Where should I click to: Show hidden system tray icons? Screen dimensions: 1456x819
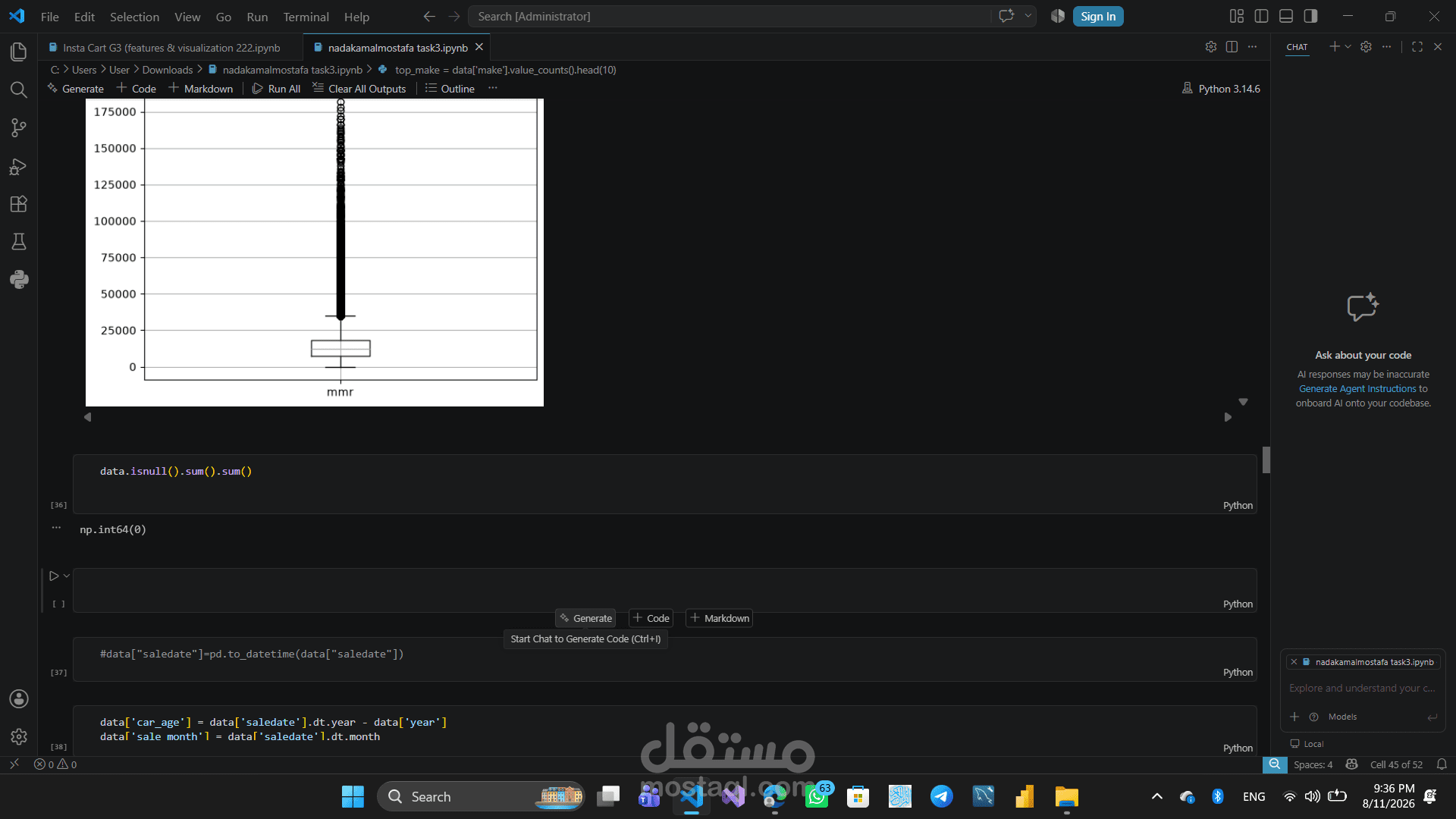(x=1156, y=796)
